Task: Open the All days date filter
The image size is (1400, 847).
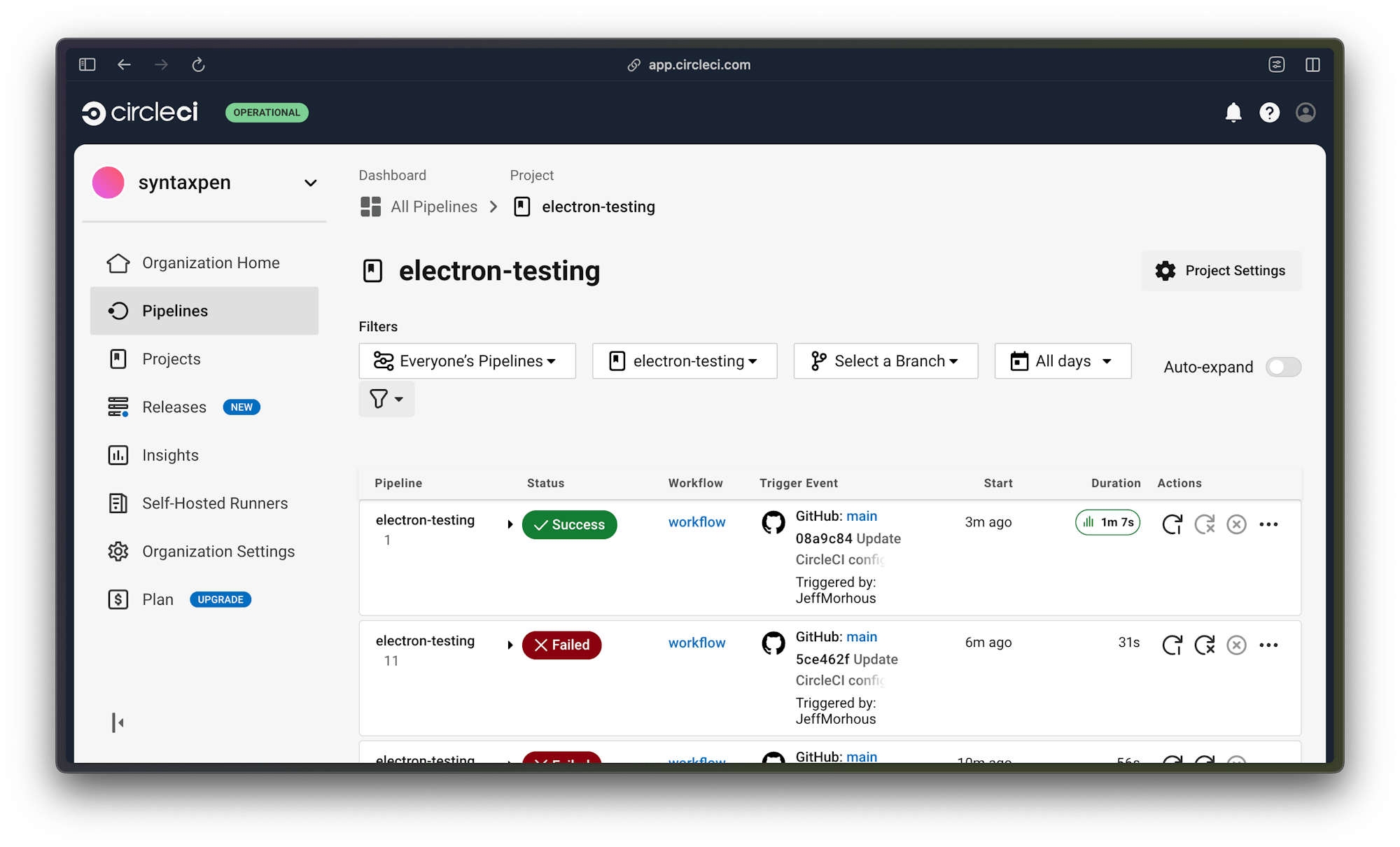Action: [1062, 361]
